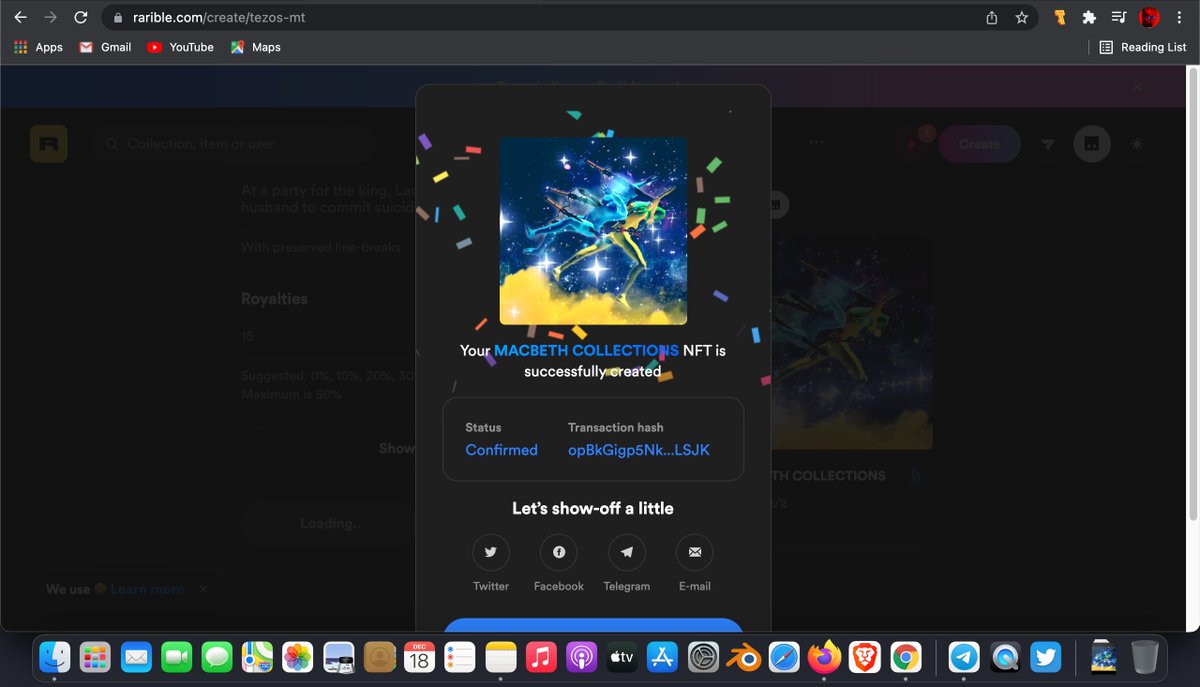Viewport: 1200px width, 687px height.
Task: Click the Rarible Create button in header
Action: point(979,144)
